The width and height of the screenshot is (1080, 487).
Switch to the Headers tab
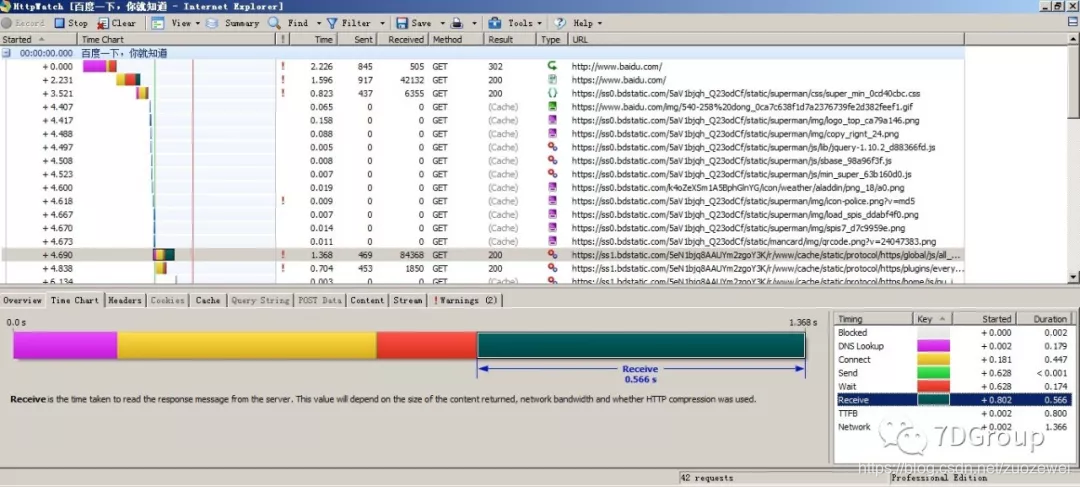tap(124, 300)
